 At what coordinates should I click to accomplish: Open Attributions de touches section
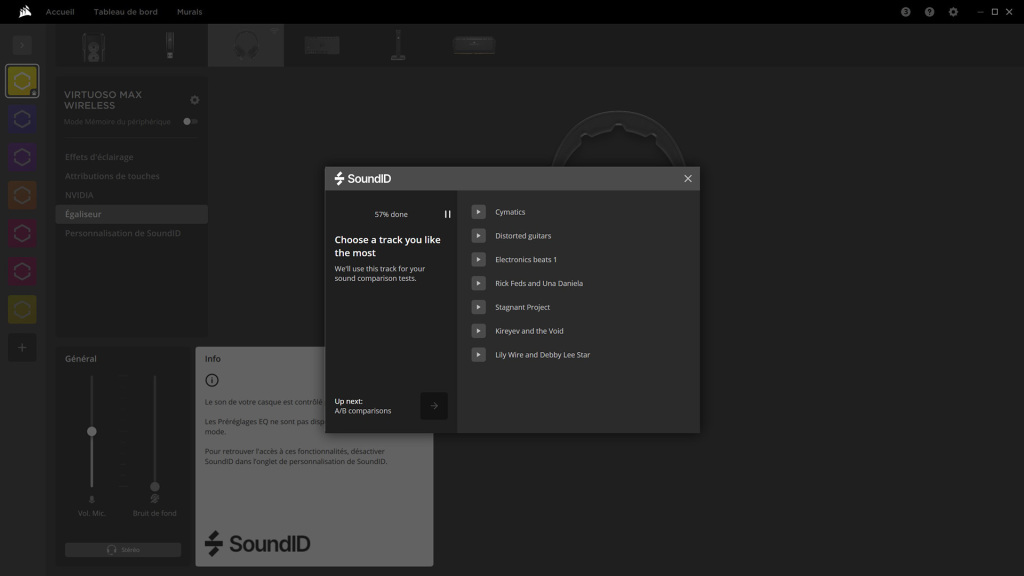[112, 176]
